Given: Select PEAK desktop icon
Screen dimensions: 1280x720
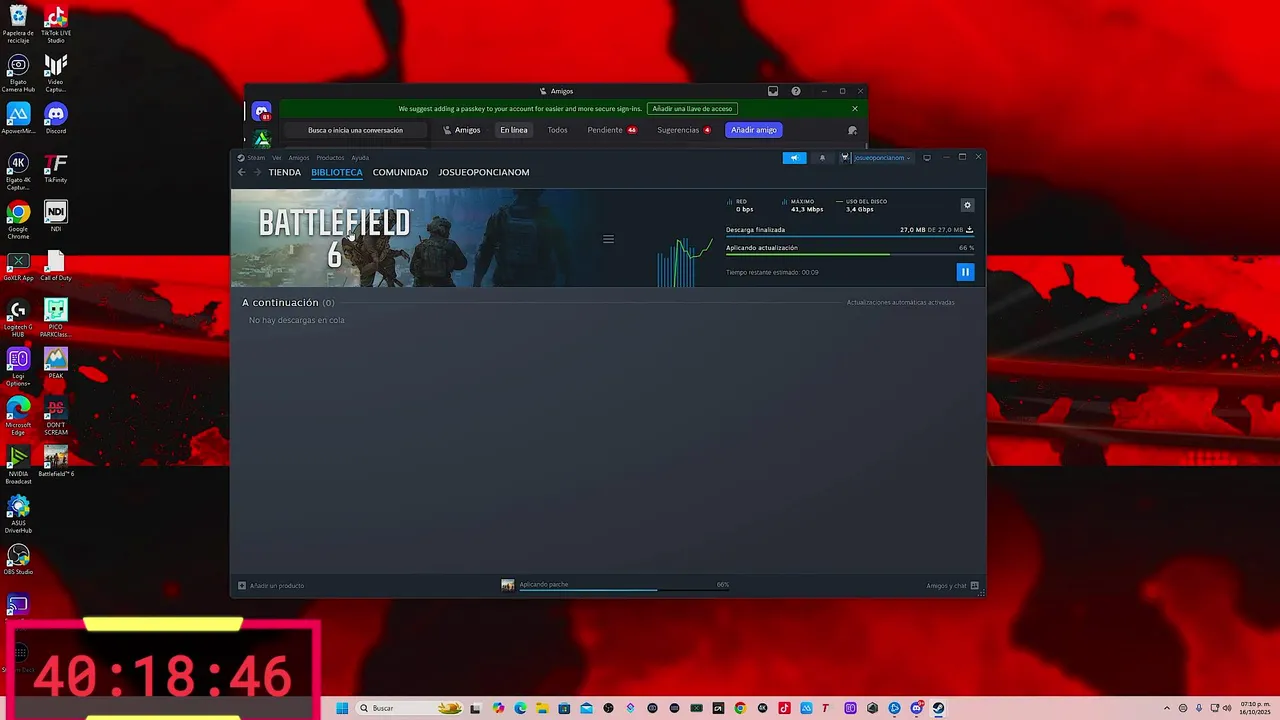Looking at the screenshot, I should pyautogui.click(x=56, y=364).
